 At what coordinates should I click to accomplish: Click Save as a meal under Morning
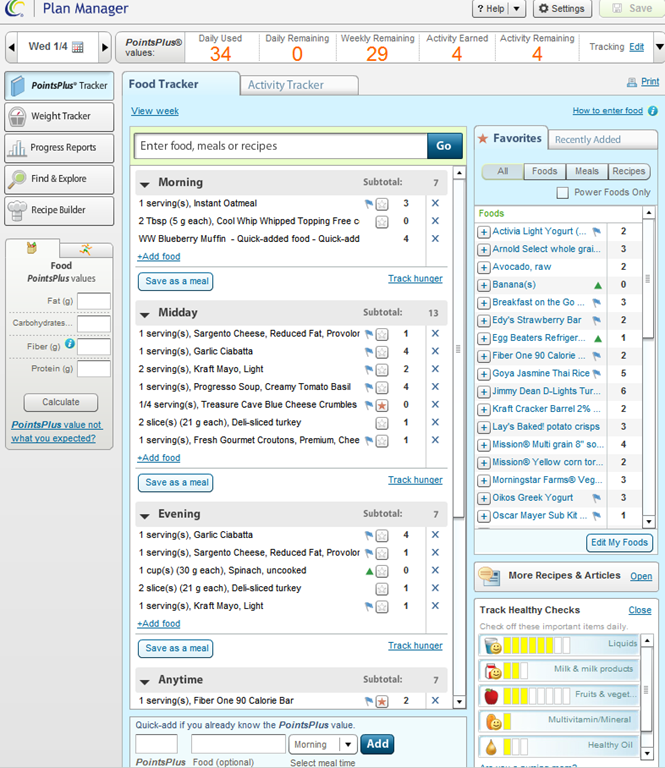[175, 282]
